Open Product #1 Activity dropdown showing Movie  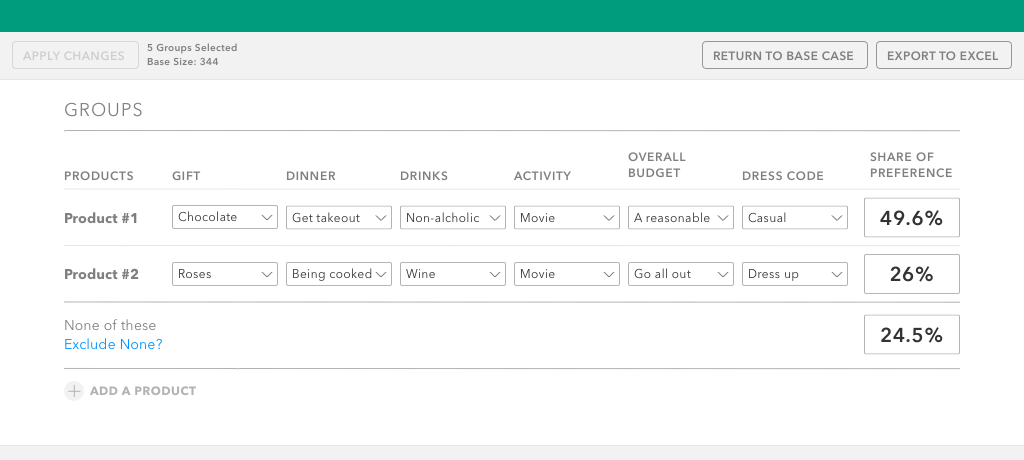[x=566, y=218]
